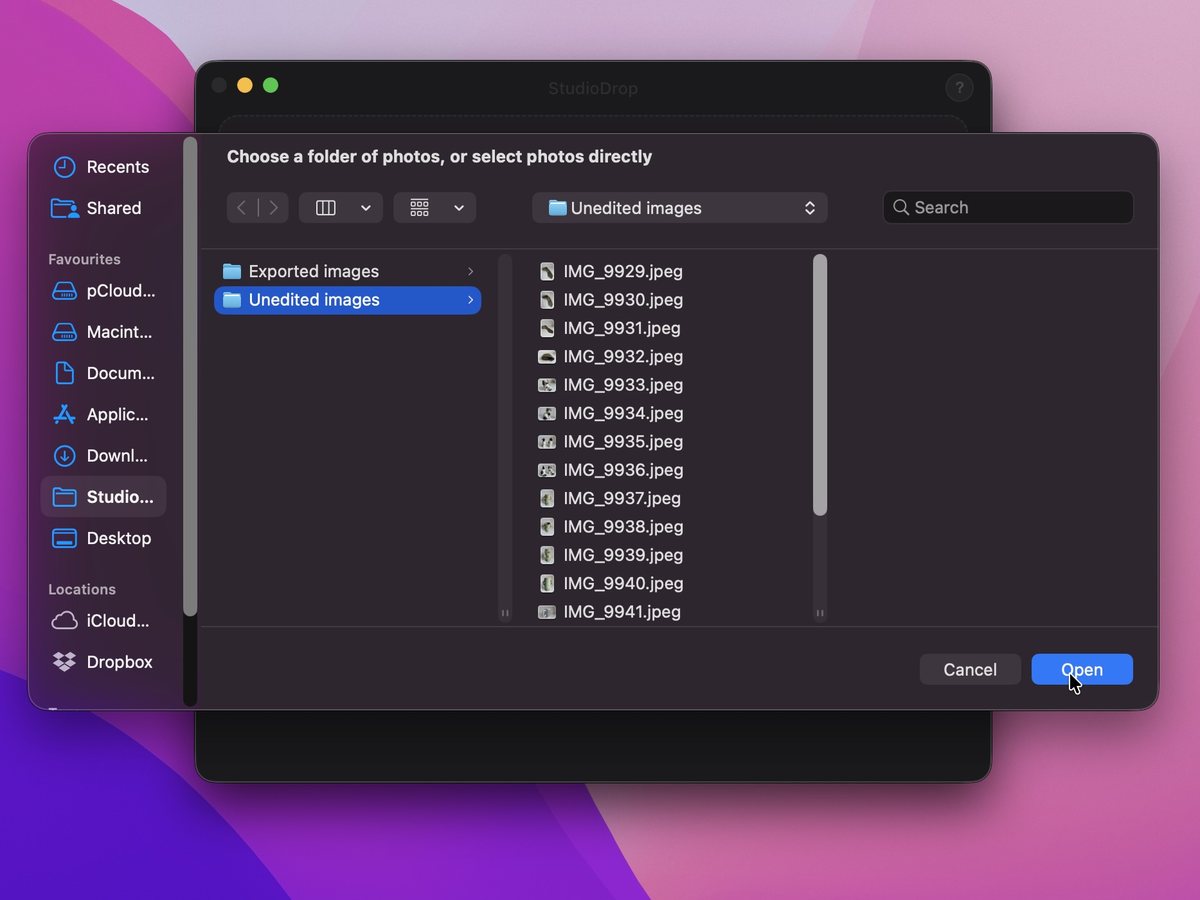Open iCloud Drive location

coord(102,621)
